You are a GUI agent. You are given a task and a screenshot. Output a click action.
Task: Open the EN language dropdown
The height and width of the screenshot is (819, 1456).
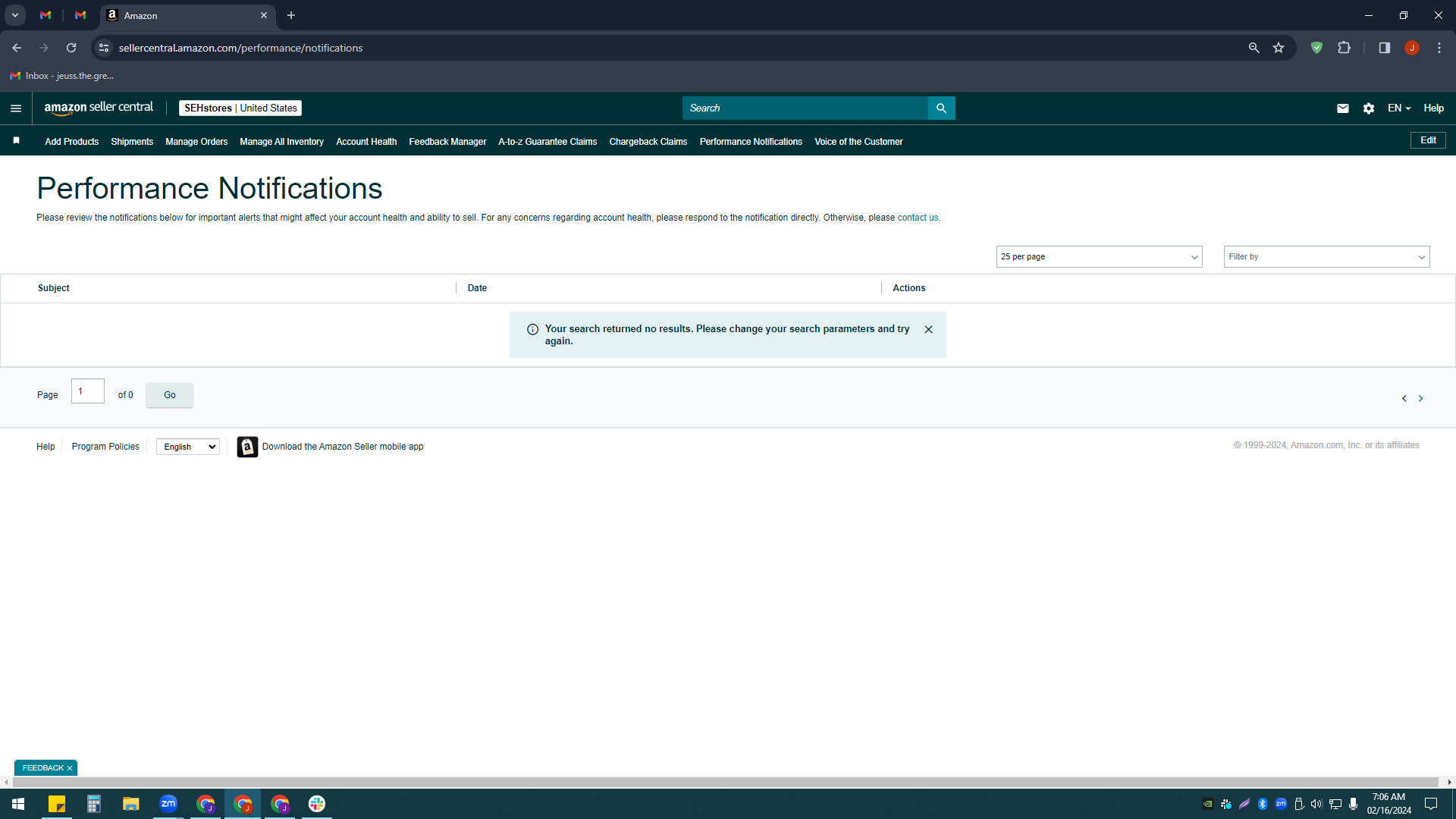(1399, 108)
